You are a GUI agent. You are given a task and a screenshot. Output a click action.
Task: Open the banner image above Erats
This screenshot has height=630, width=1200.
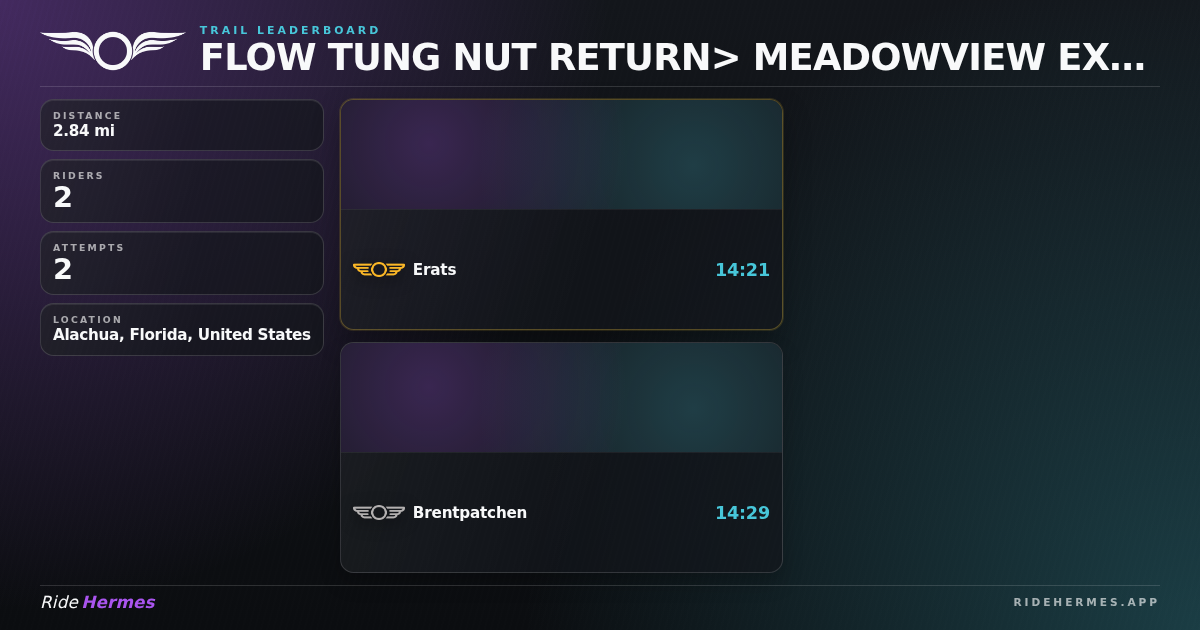click(561, 155)
